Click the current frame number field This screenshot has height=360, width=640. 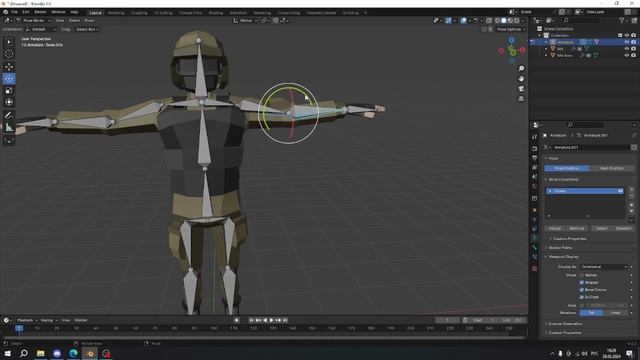(447, 320)
